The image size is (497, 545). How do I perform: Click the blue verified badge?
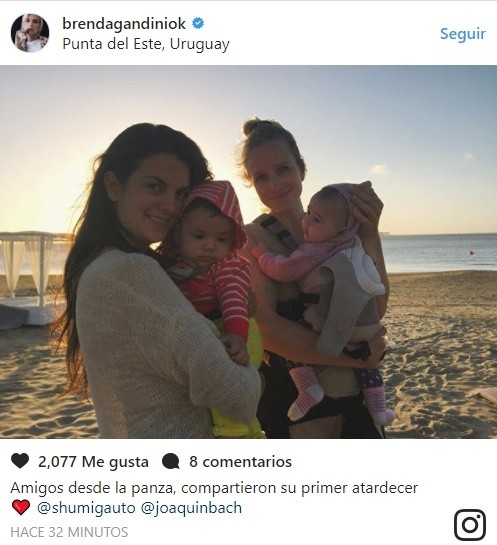(198, 24)
